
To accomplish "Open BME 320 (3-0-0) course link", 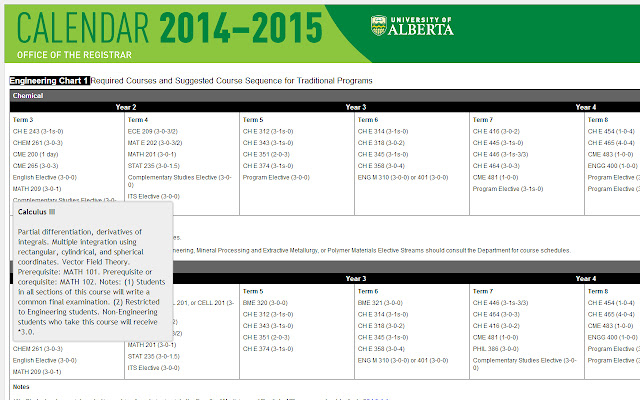I will [265, 303].
